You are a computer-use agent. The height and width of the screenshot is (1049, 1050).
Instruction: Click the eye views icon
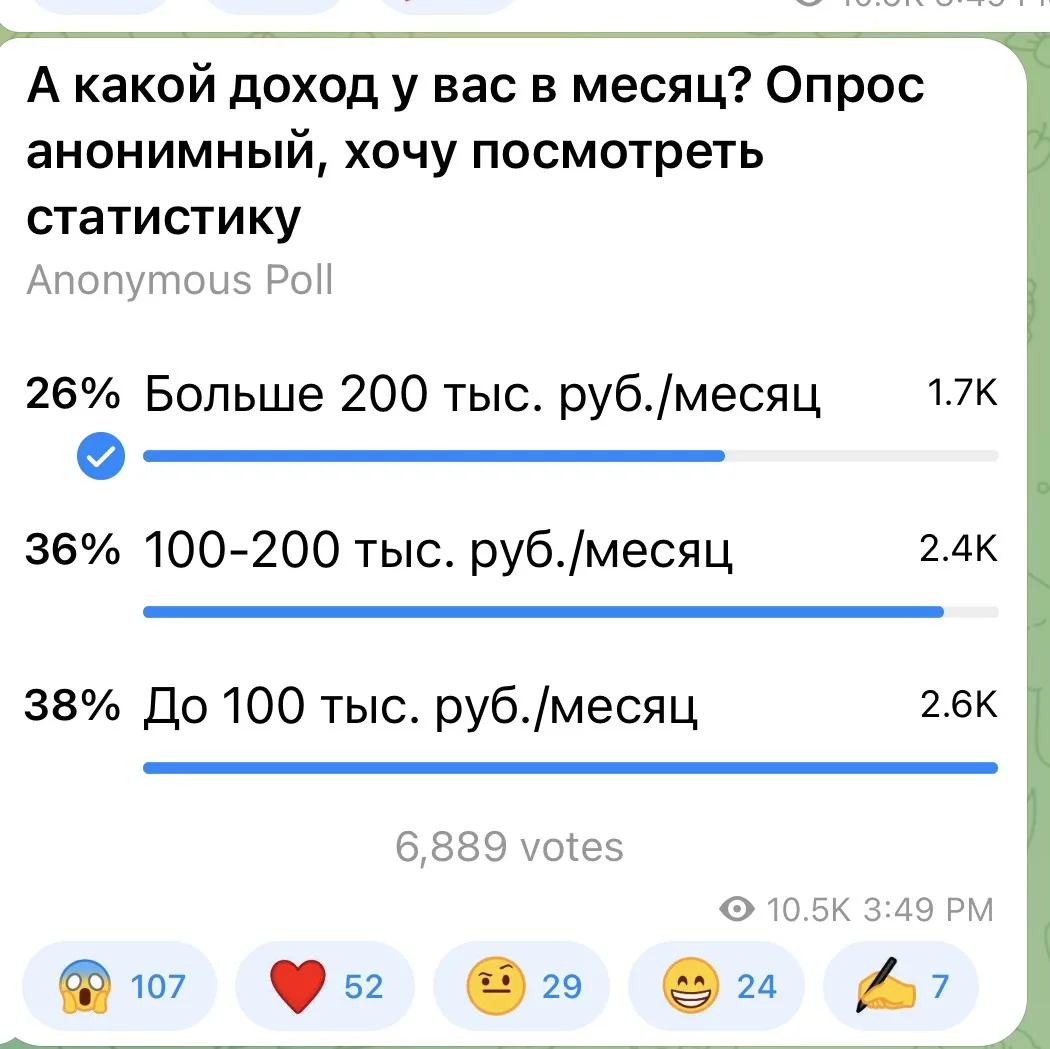pos(737,910)
